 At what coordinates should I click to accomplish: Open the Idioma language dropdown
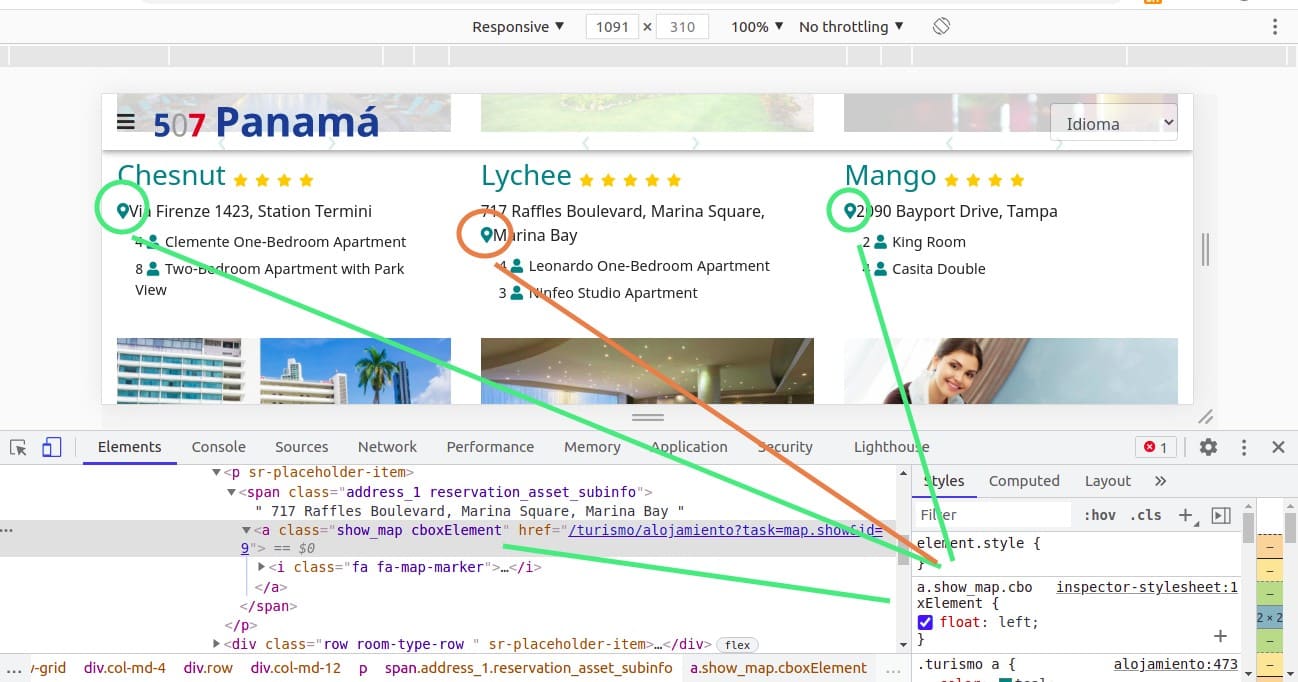[x=1113, y=124]
